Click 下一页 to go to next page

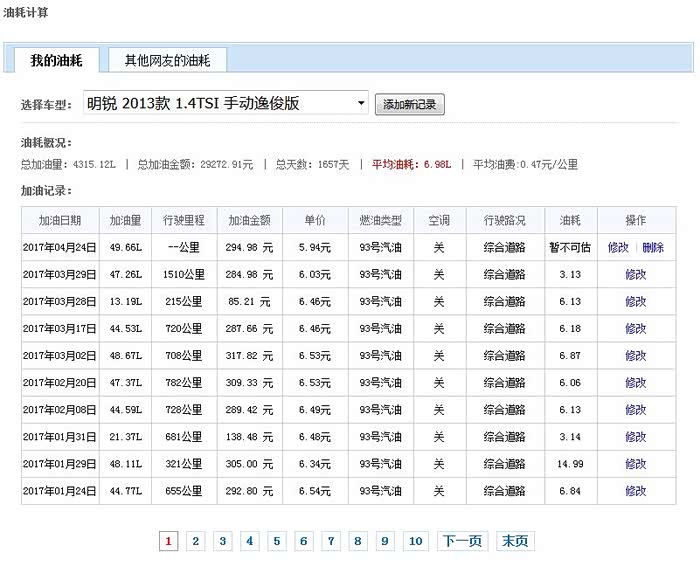462,541
